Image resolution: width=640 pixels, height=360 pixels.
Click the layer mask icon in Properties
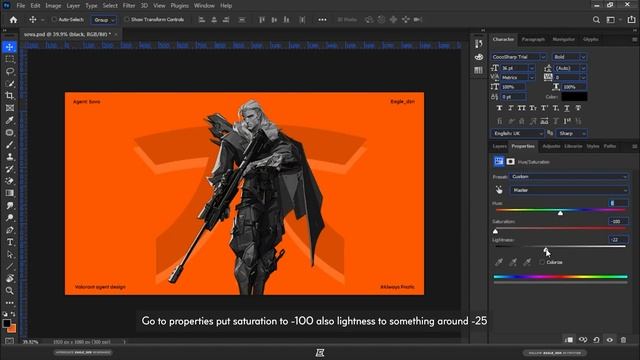[x=511, y=162]
